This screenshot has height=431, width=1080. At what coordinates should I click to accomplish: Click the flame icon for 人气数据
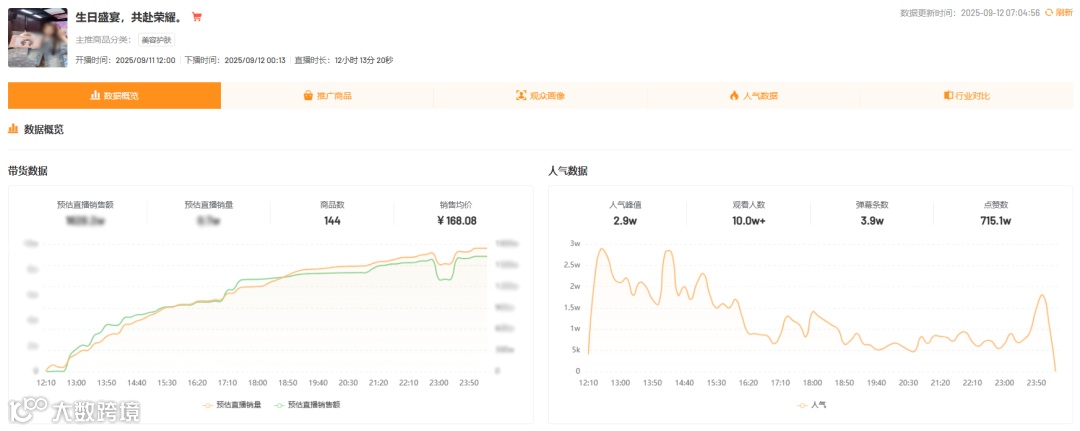(734, 96)
